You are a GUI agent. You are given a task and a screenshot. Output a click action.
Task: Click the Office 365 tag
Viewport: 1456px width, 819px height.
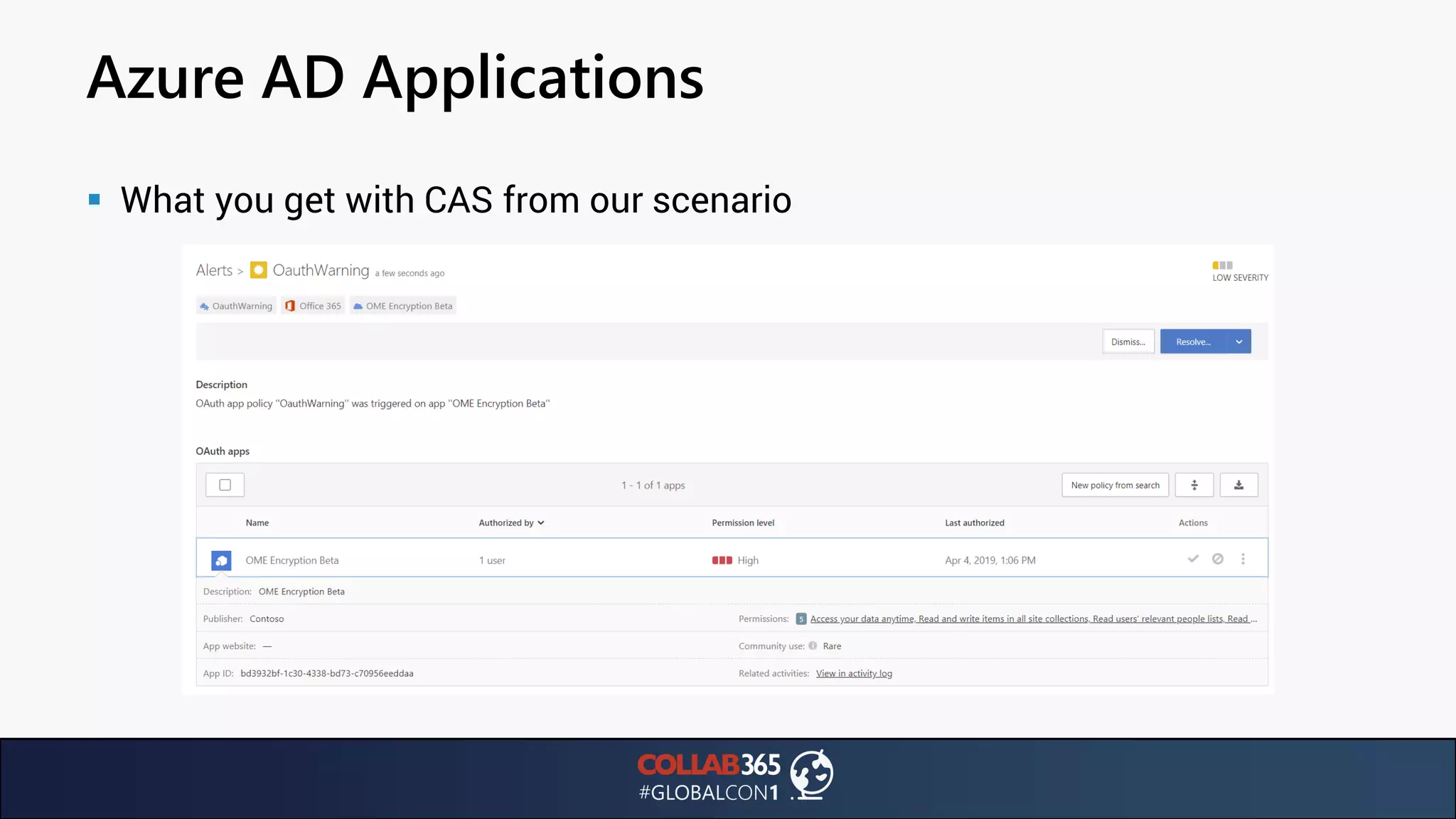[313, 306]
